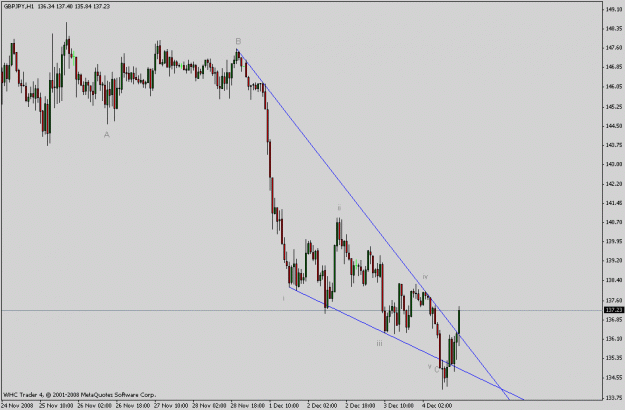Click the 144.50 price axis label

(x=614, y=126)
